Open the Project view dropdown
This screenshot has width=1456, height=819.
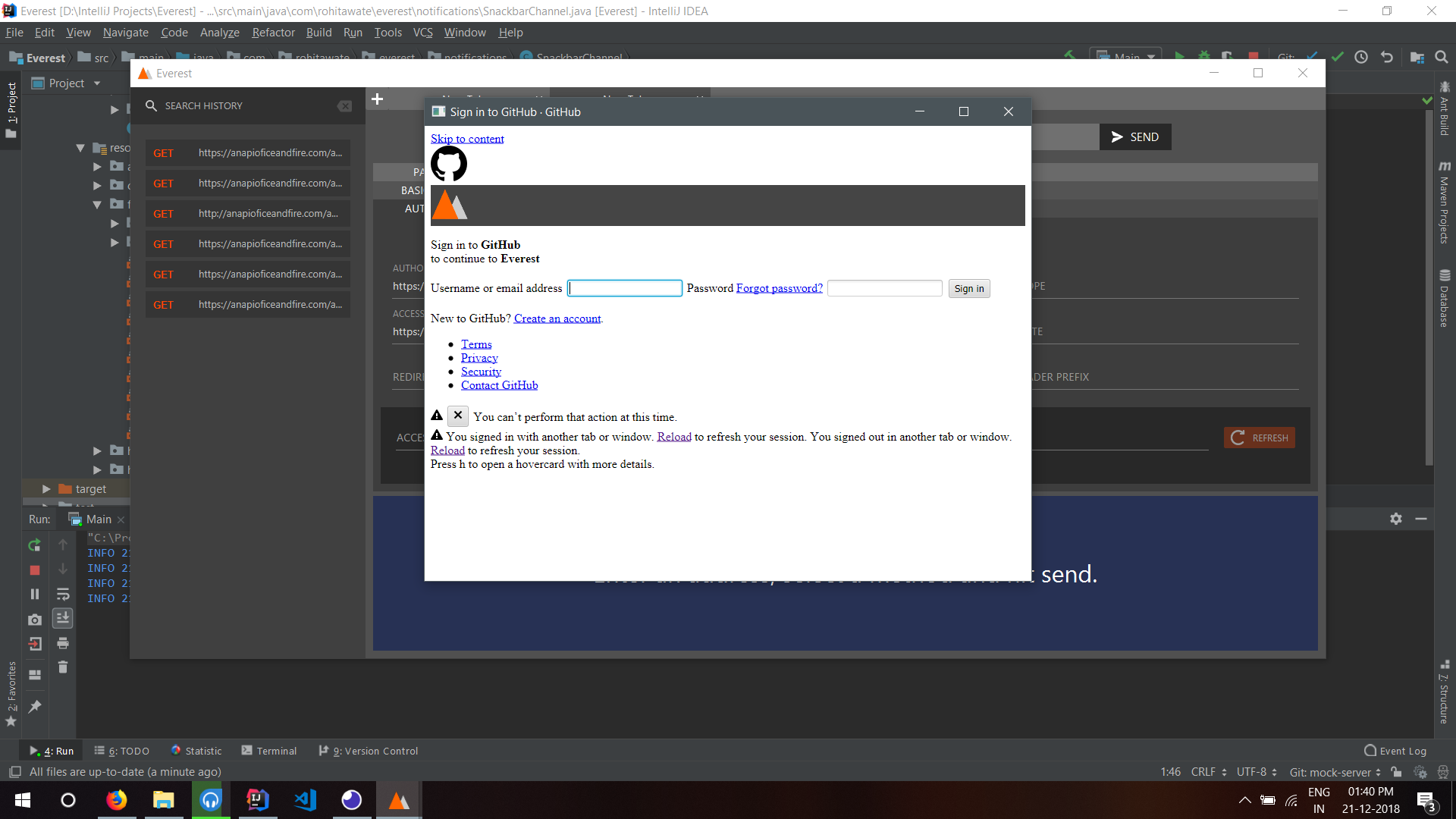tap(97, 83)
